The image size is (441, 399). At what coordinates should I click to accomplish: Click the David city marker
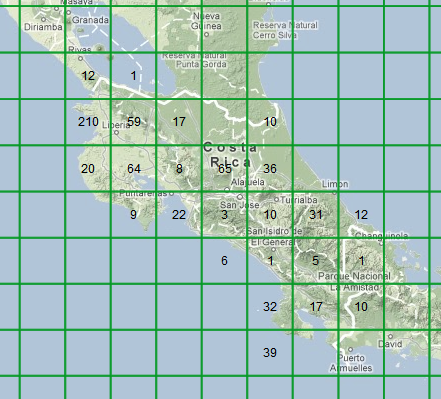(390, 336)
